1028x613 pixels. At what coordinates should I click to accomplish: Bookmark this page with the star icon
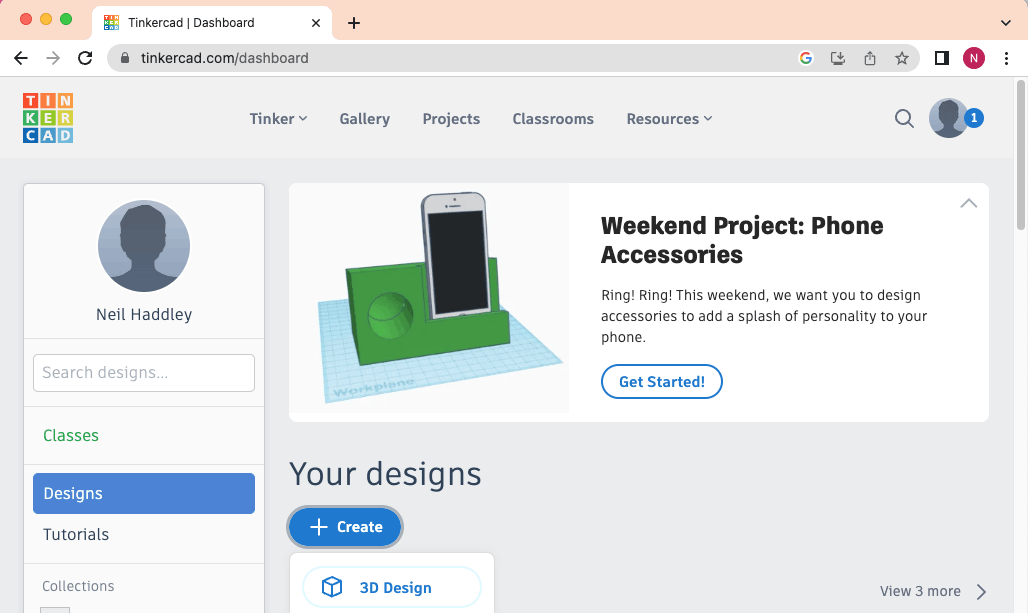[x=902, y=58]
